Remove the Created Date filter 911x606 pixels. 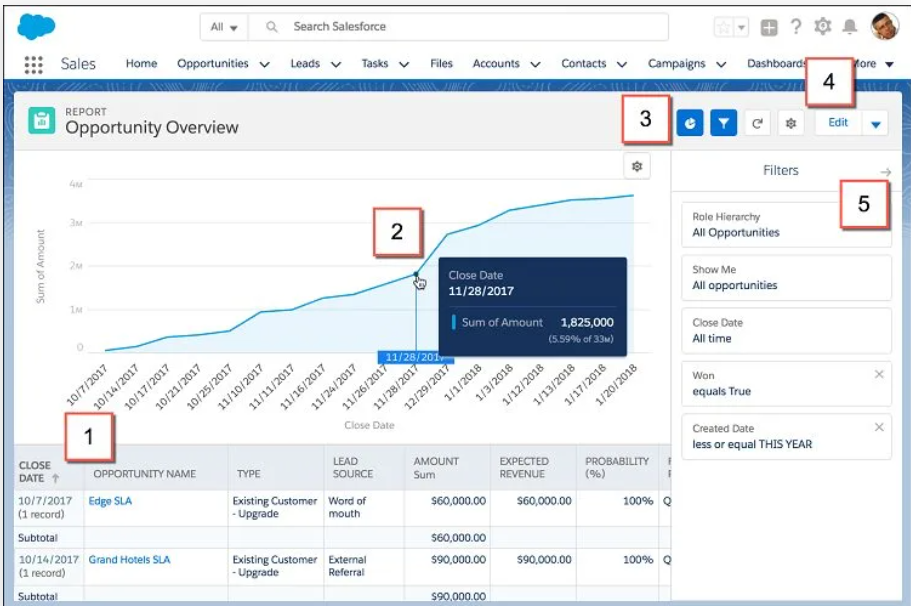point(879,427)
